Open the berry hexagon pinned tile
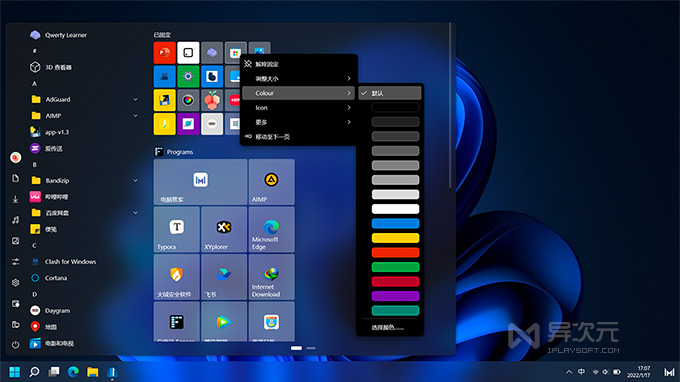This screenshot has width=680, height=382. pos(212,100)
